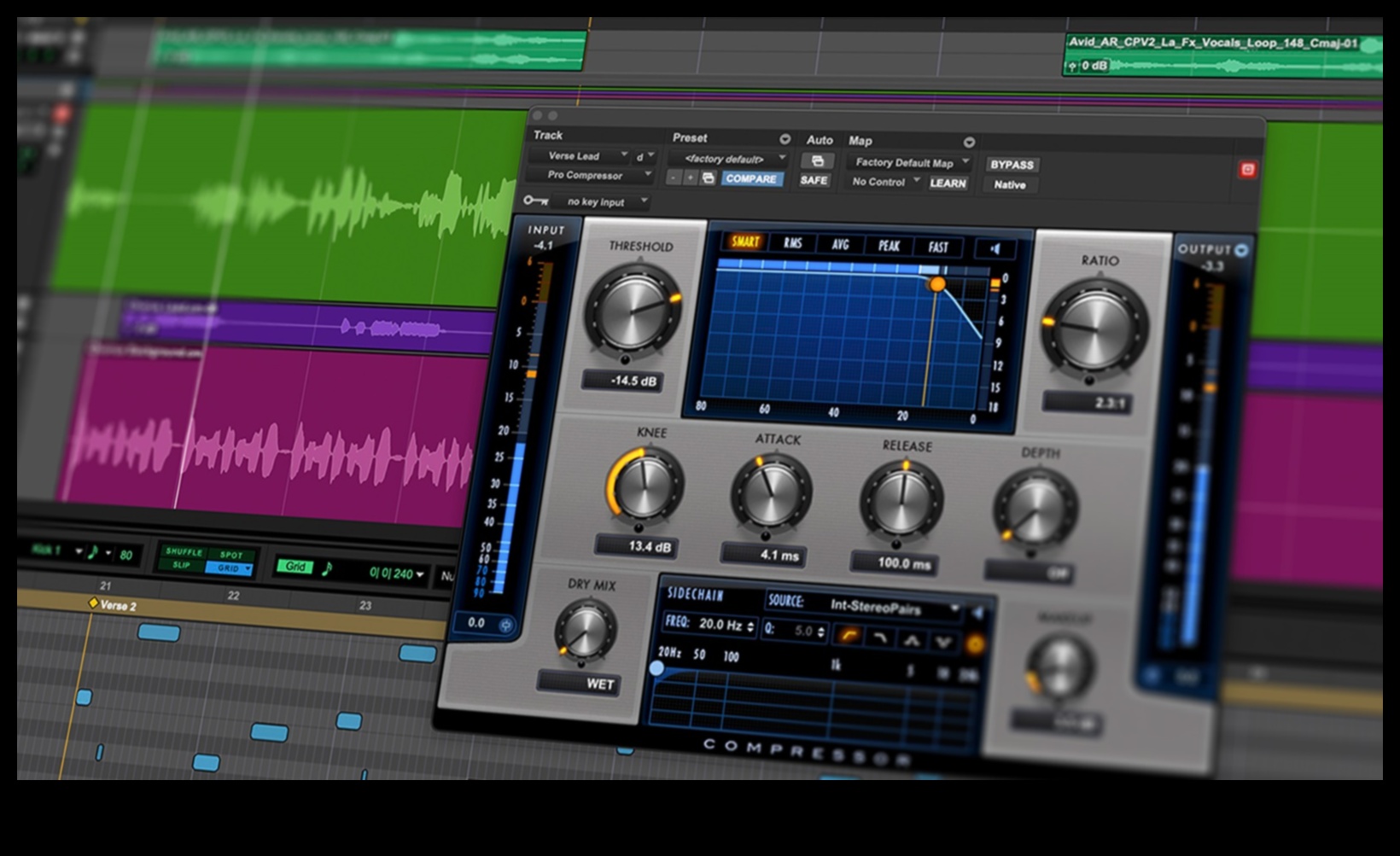Select the low-pass sidechain filter shape
This screenshot has height=856, width=1400.
tap(879, 638)
